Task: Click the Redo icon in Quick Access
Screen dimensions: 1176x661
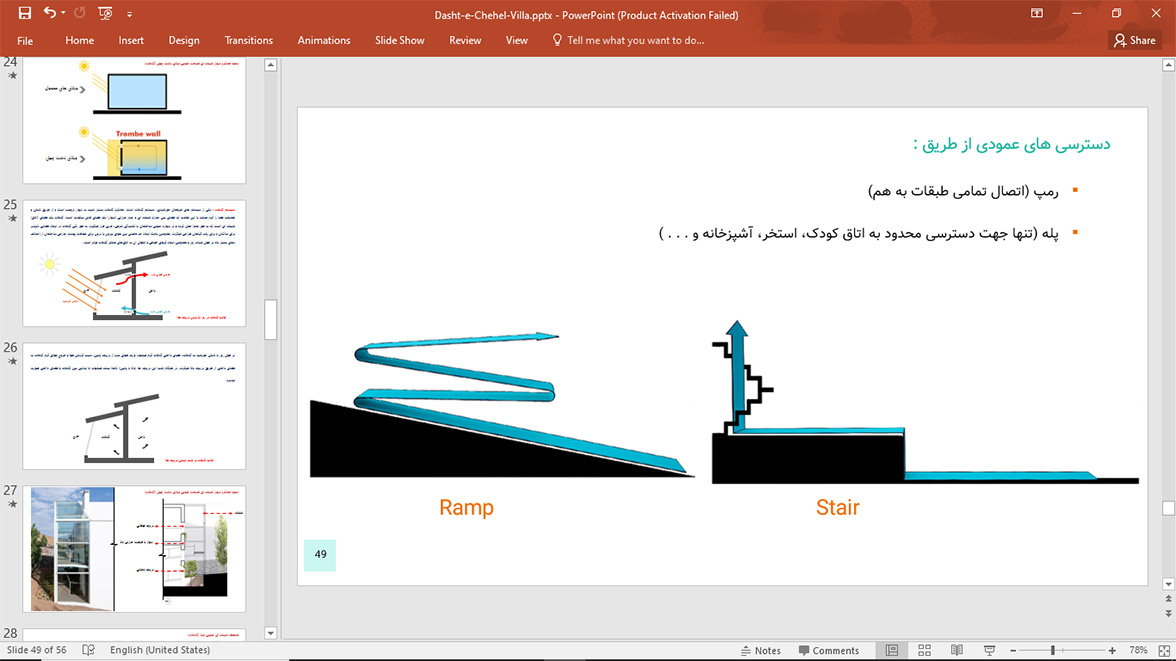Action: click(x=80, y=13)
